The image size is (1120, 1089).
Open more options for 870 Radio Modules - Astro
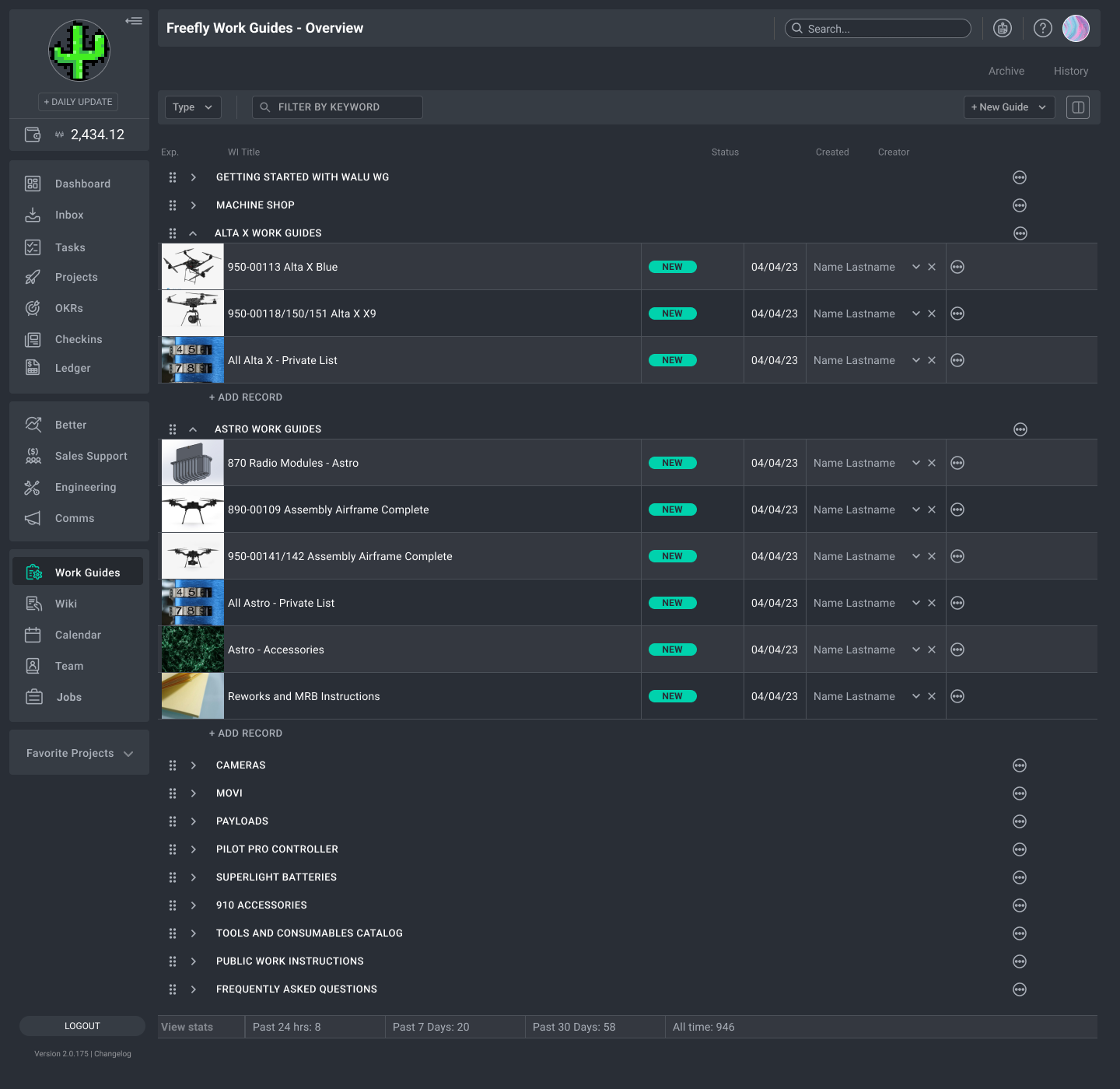coord(957,463)
